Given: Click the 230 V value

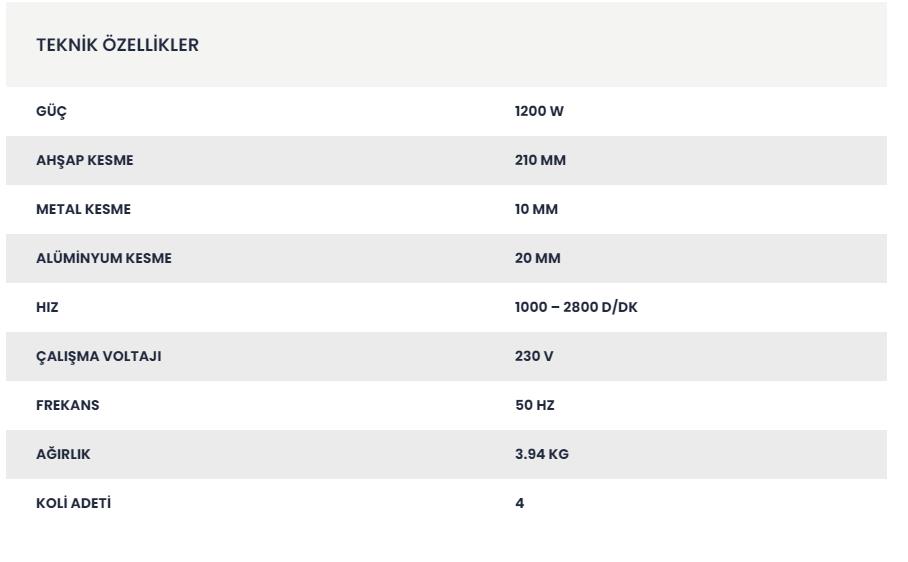Looking at the screenshot, I should click(534, 356).
